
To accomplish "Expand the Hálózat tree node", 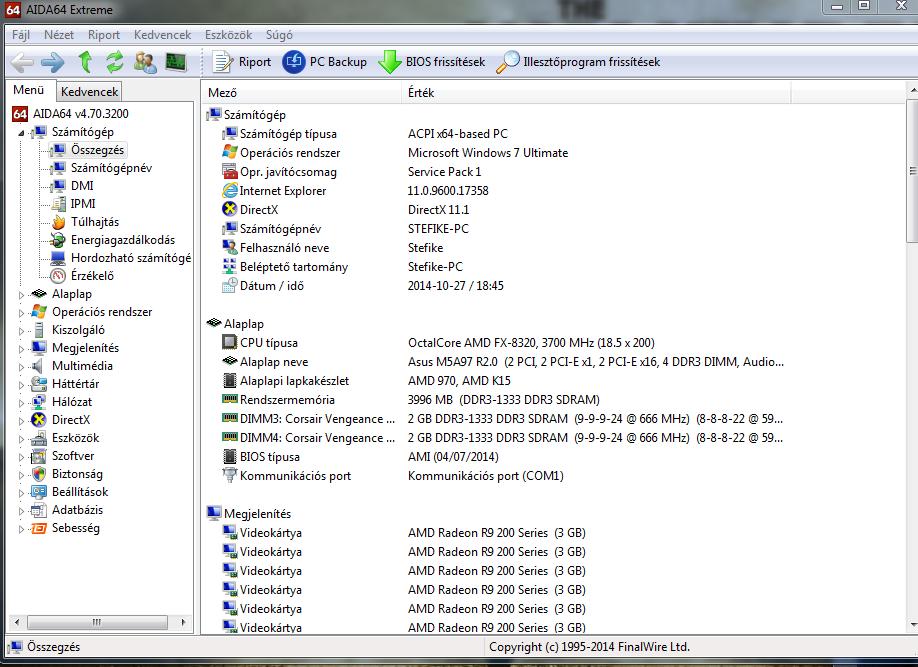I will (x=21, y=403).
